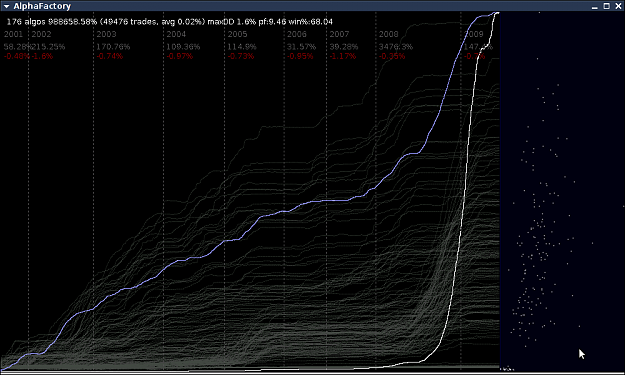Select the 2009 year label
This screenshot has width=625, height=375.
(474, 34)
